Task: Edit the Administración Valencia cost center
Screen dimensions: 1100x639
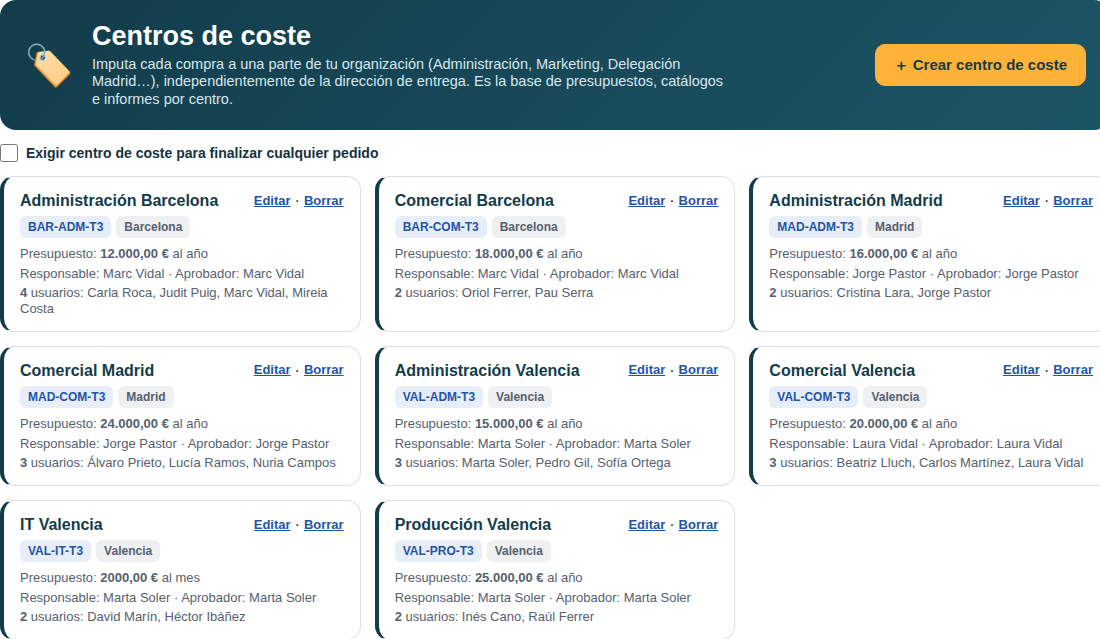Action: (647, 370)
